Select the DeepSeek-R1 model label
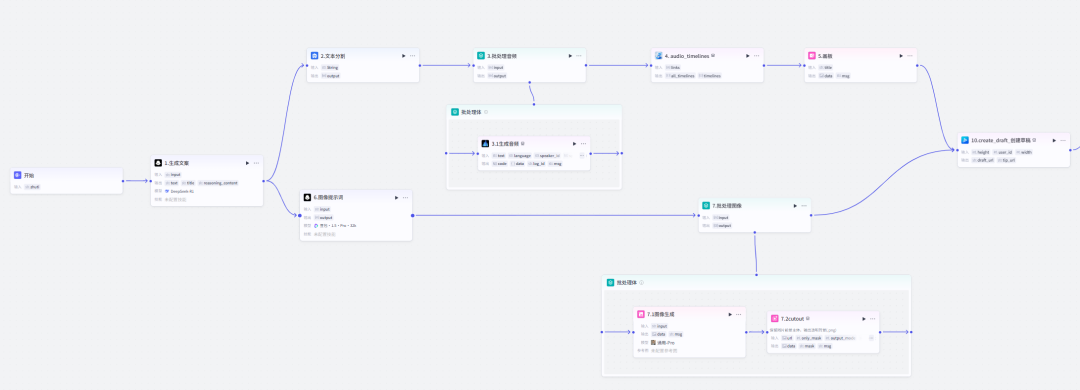 [182, 191]
